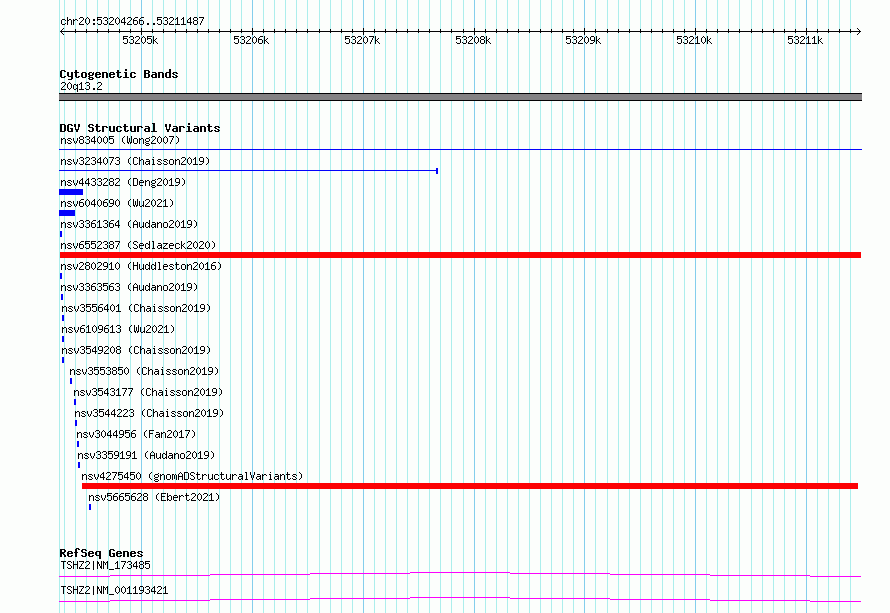Click the red nsv4275450 gnomAD variant bar

[469, 486]
